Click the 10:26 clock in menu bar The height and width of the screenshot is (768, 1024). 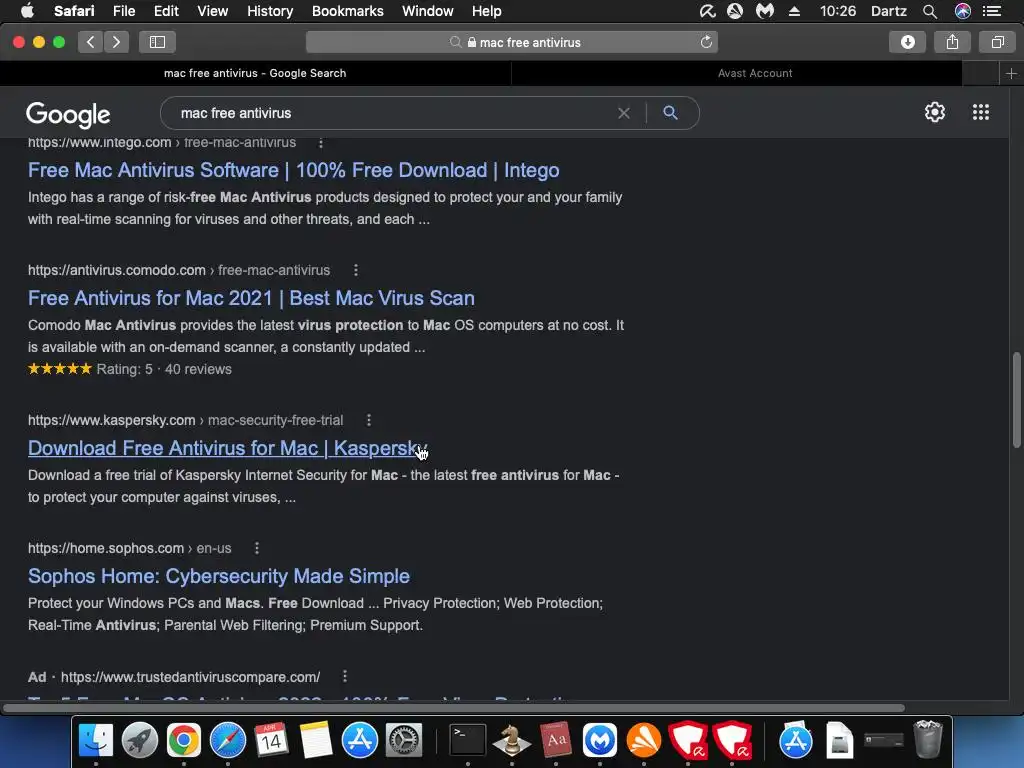click(x=837, y=11)
